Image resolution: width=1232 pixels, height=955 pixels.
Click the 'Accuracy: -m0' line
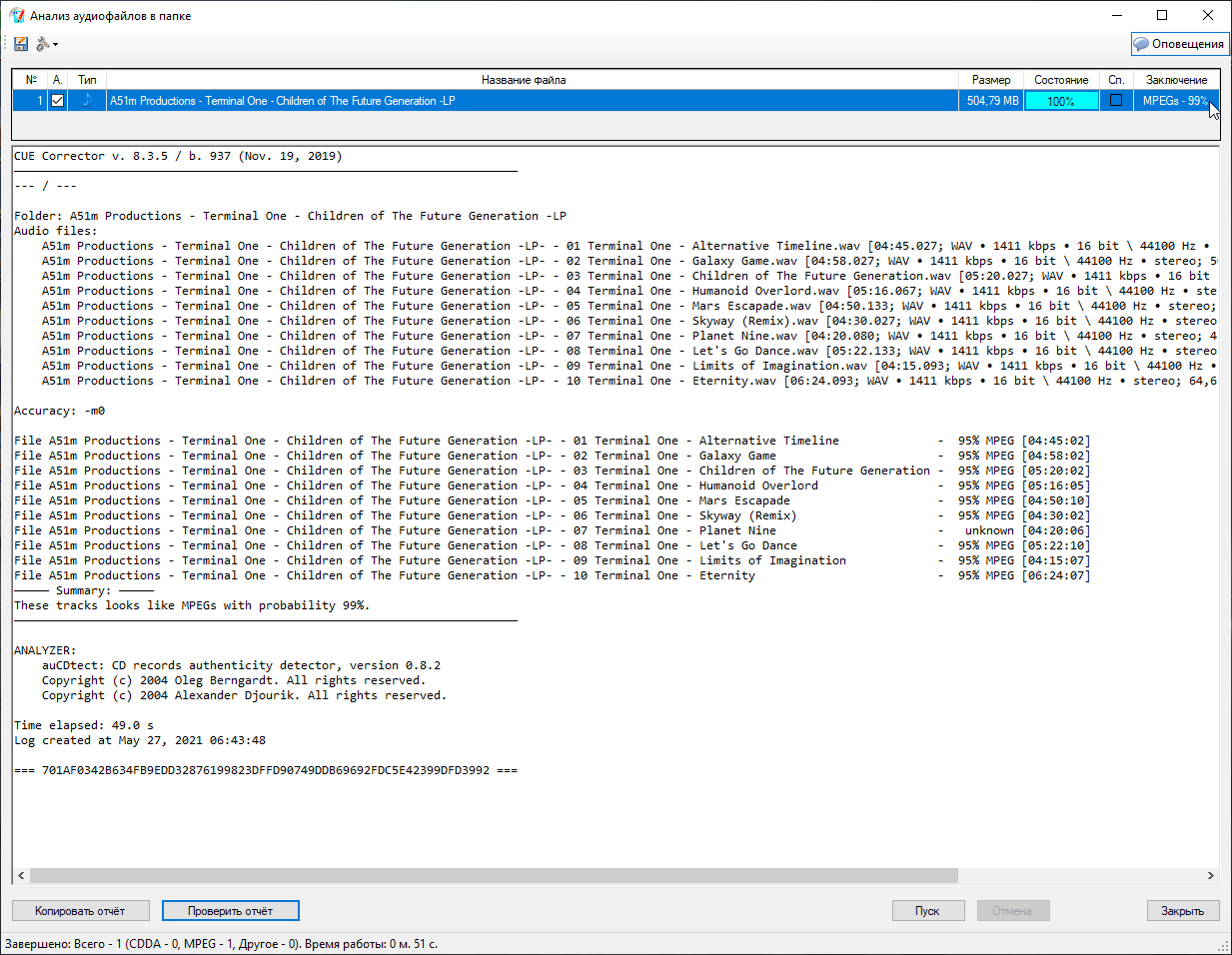pos(59,411)
